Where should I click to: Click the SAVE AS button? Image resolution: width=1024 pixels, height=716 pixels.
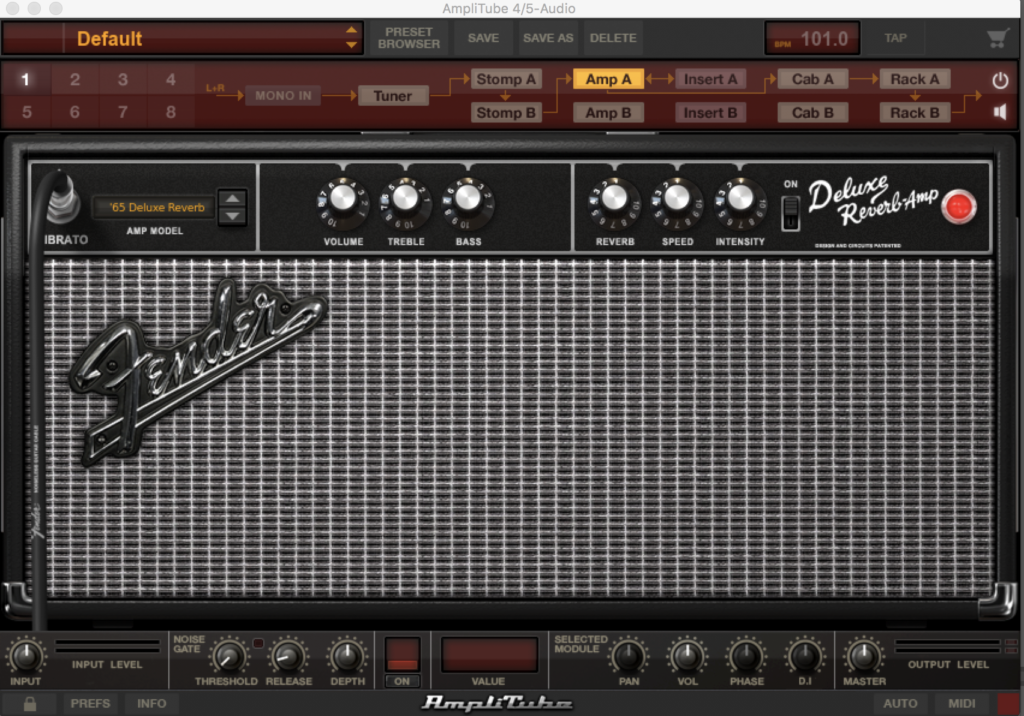(547, 38)
